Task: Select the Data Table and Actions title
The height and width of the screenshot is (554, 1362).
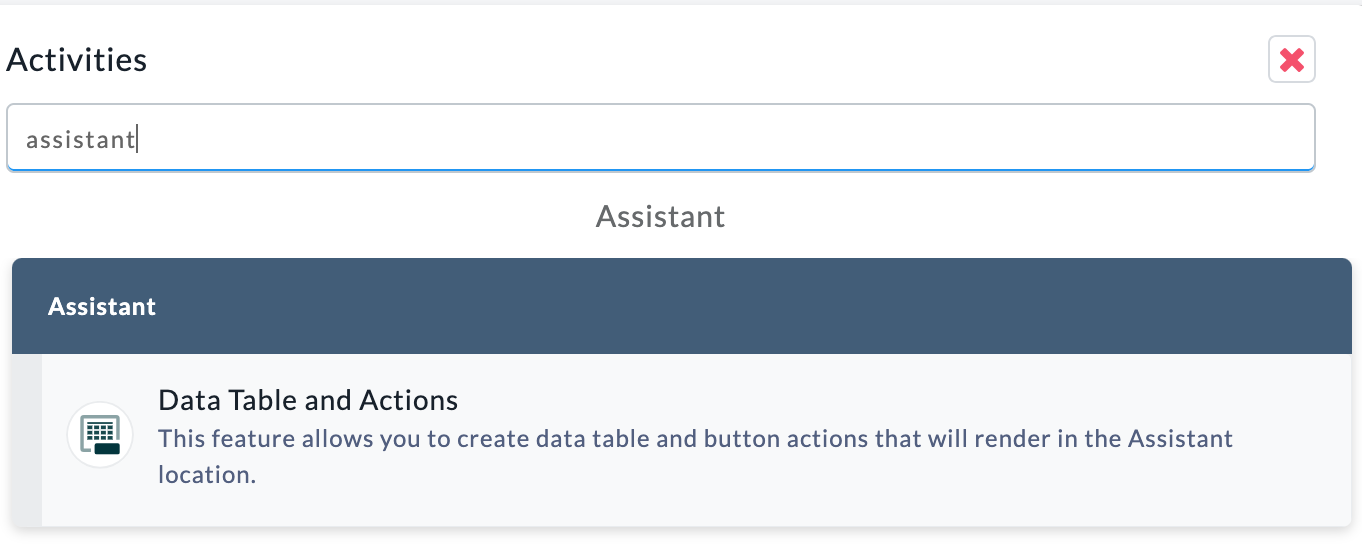Action: (x=308, y=401)
